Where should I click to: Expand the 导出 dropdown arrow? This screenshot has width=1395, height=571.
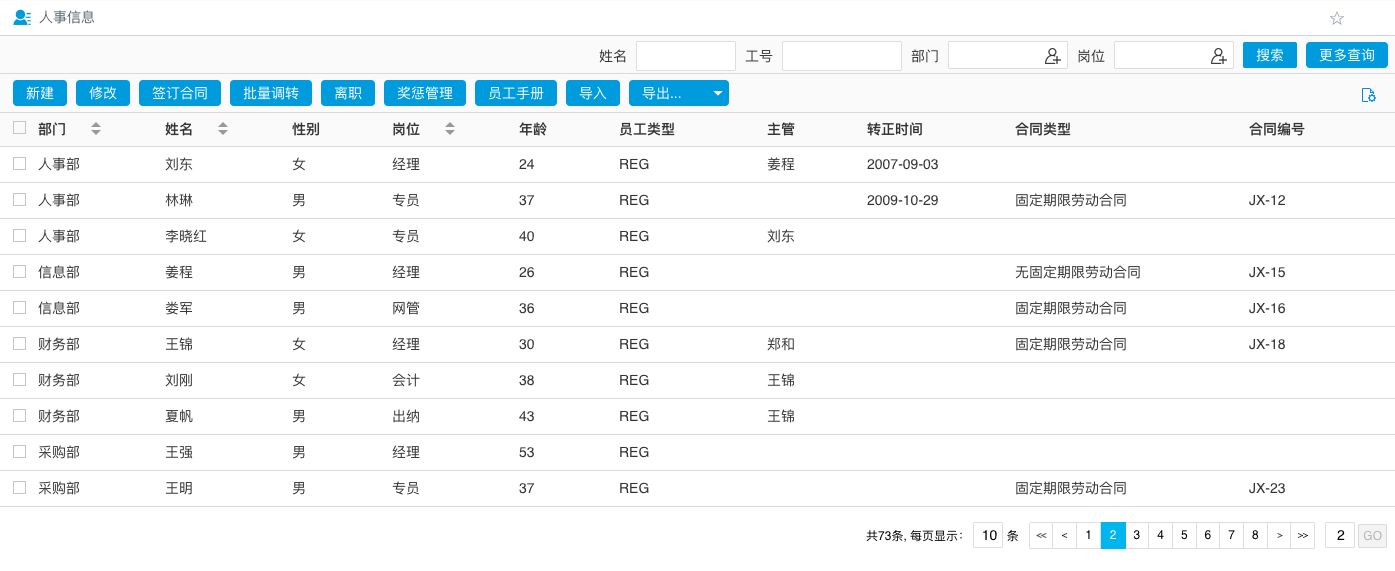coord(717,93)
